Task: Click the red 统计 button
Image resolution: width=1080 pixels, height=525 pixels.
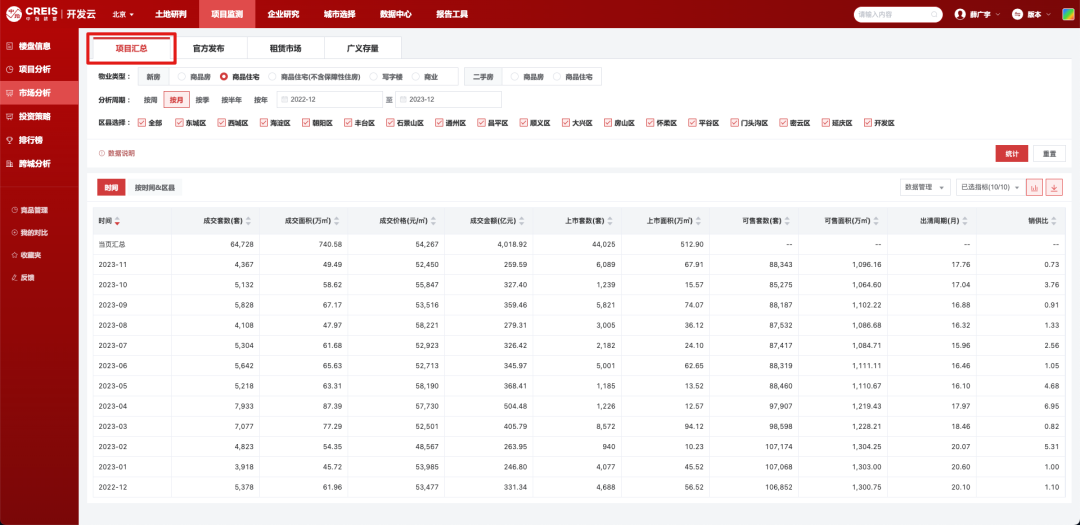Action: [1012, 154]
